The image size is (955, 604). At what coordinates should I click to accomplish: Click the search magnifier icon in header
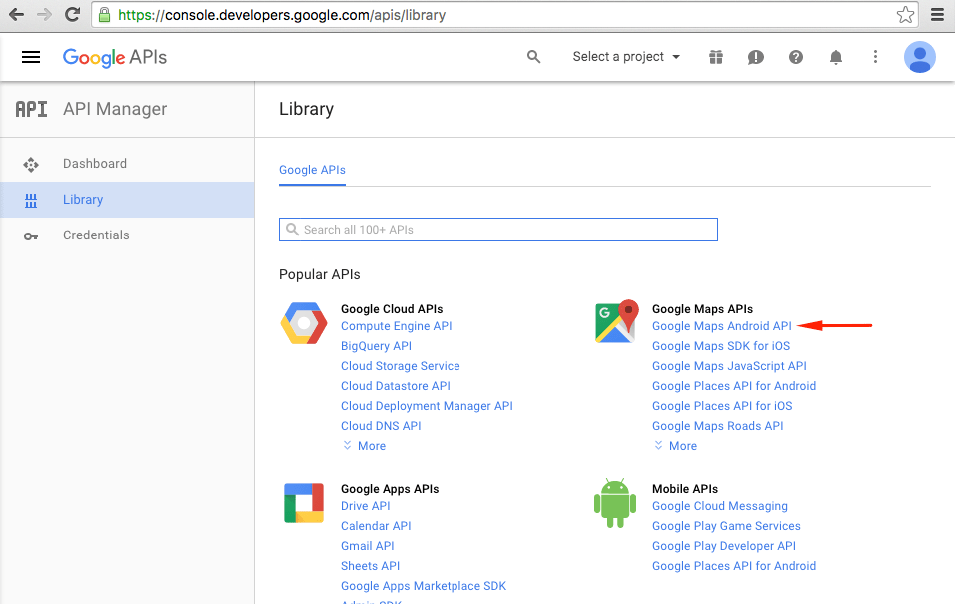(x=534, y=57)
